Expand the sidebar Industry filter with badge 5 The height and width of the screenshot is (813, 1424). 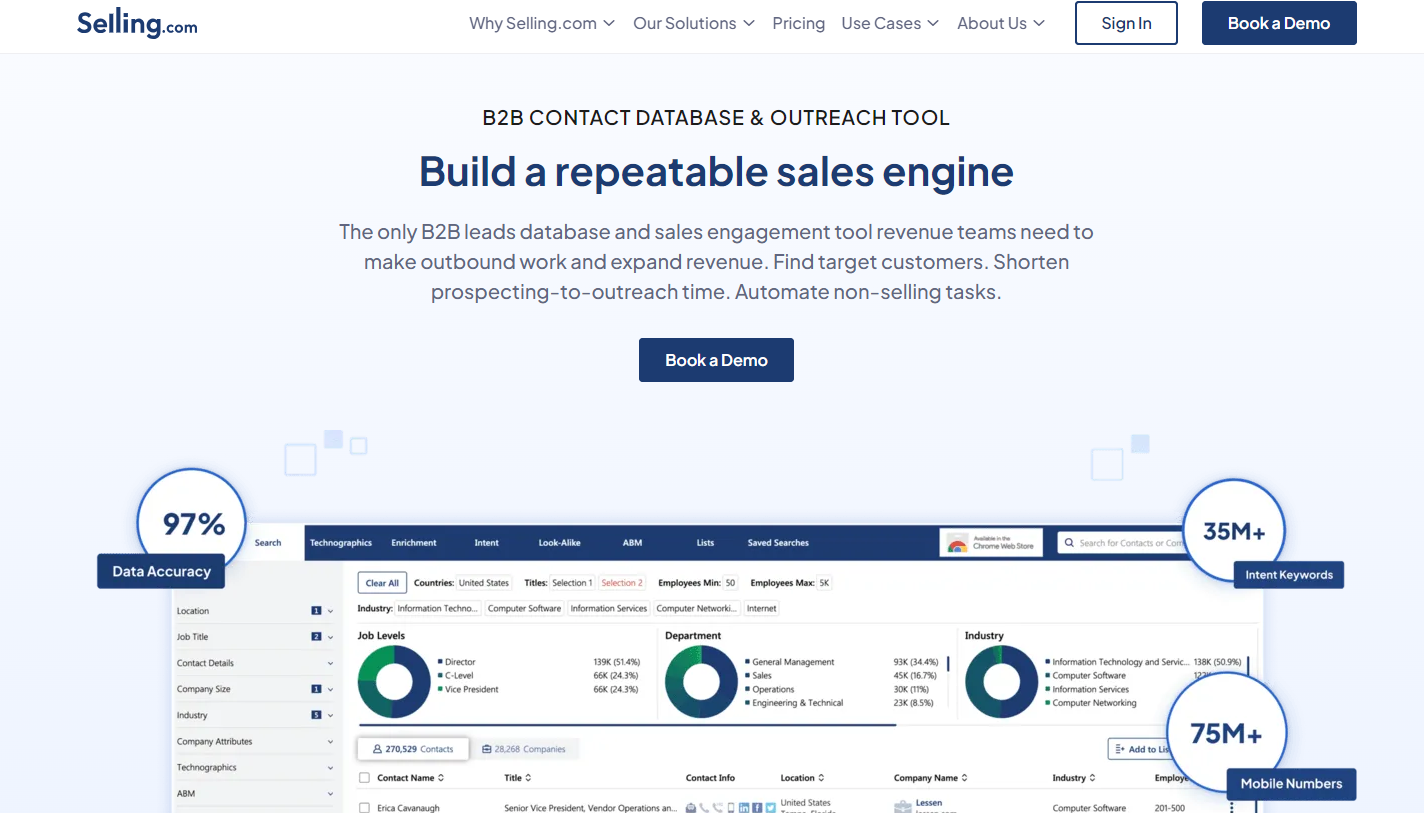tap(255, 715)
